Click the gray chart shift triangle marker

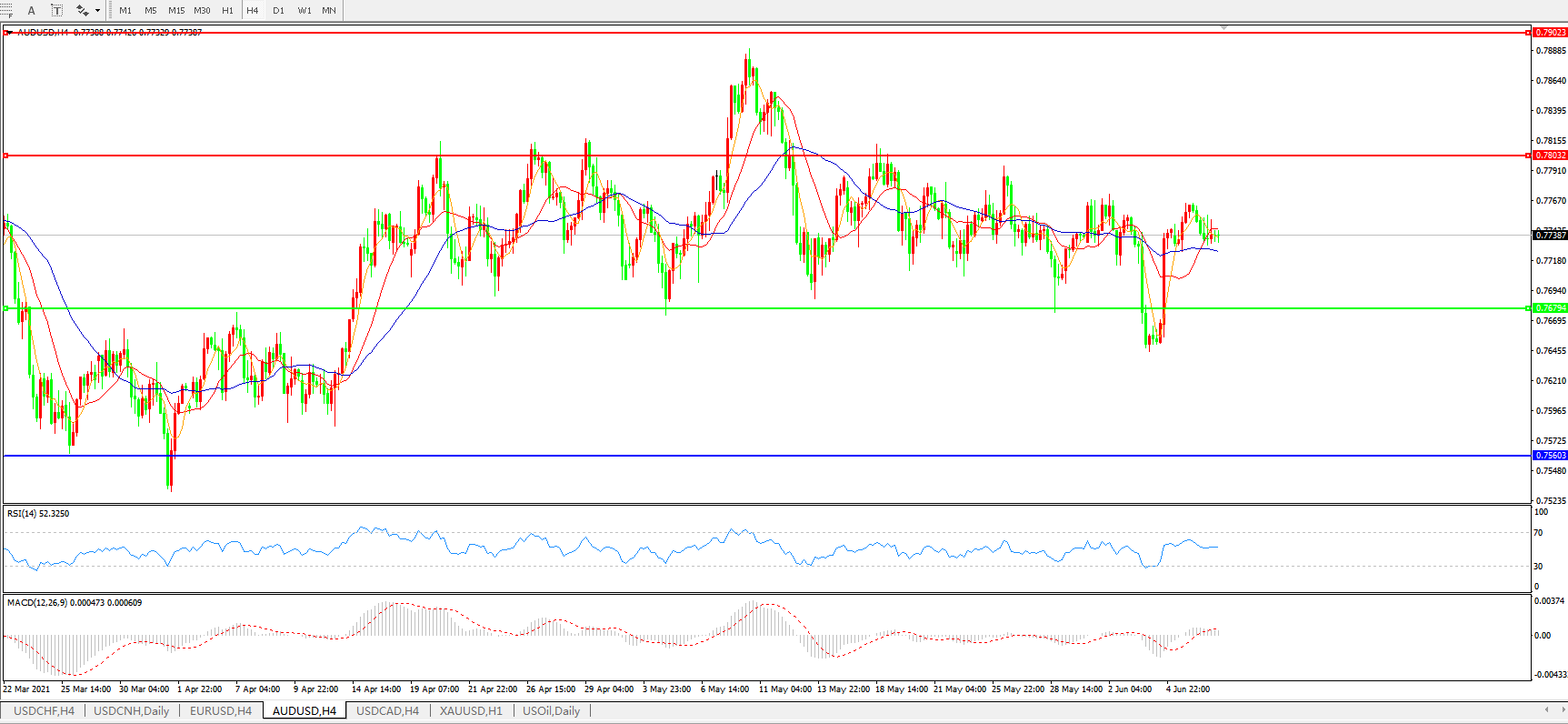1223,27
